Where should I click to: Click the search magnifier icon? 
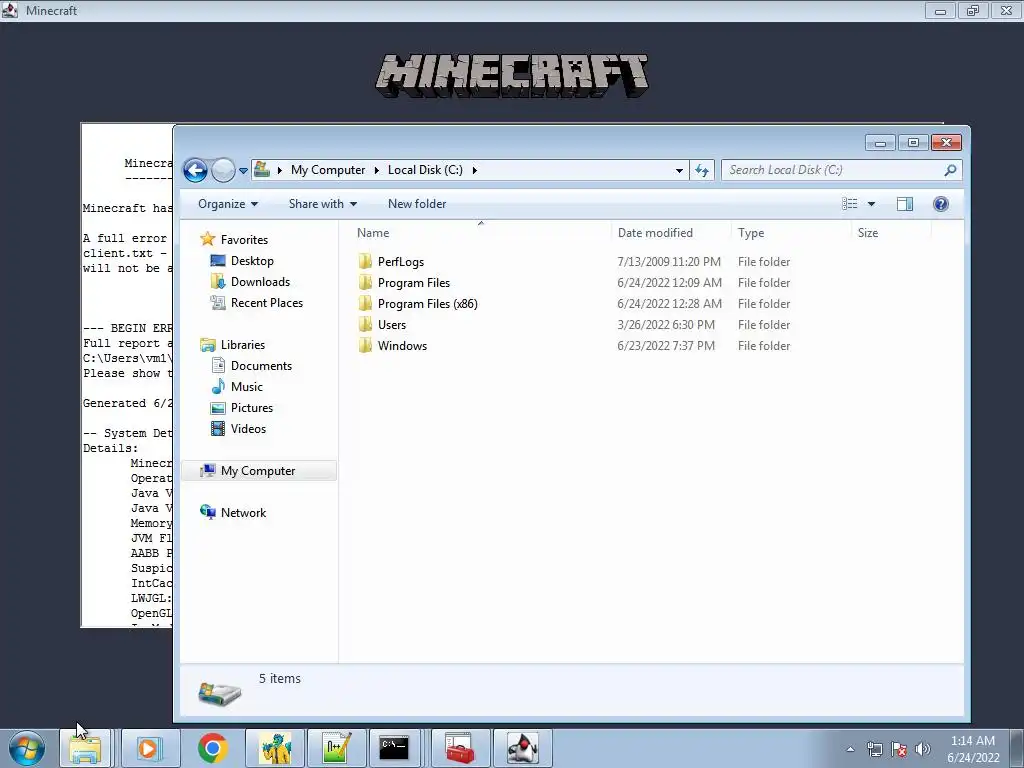coord(950,170)
